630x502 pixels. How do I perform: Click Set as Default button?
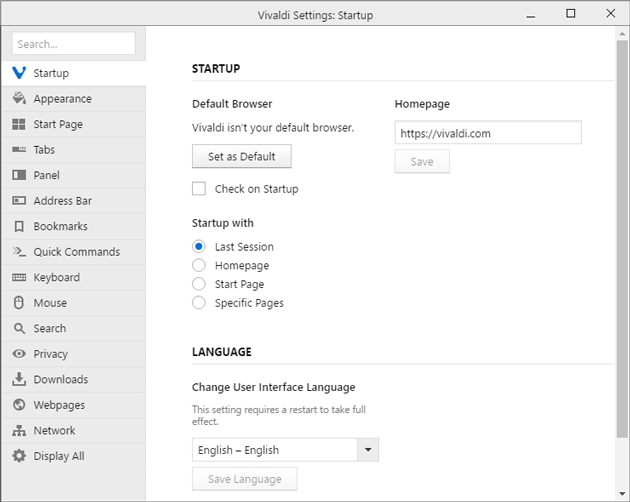click(x=241, y=156)
